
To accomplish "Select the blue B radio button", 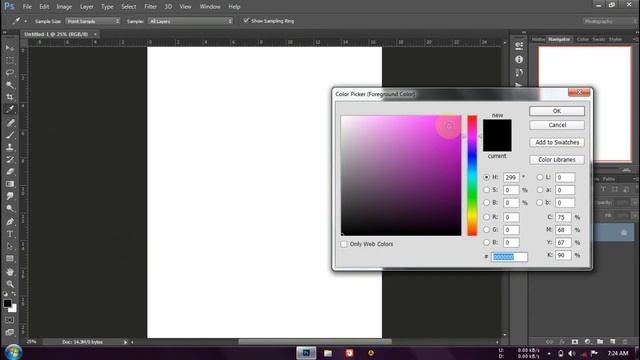I will click(x=486, y=242).
